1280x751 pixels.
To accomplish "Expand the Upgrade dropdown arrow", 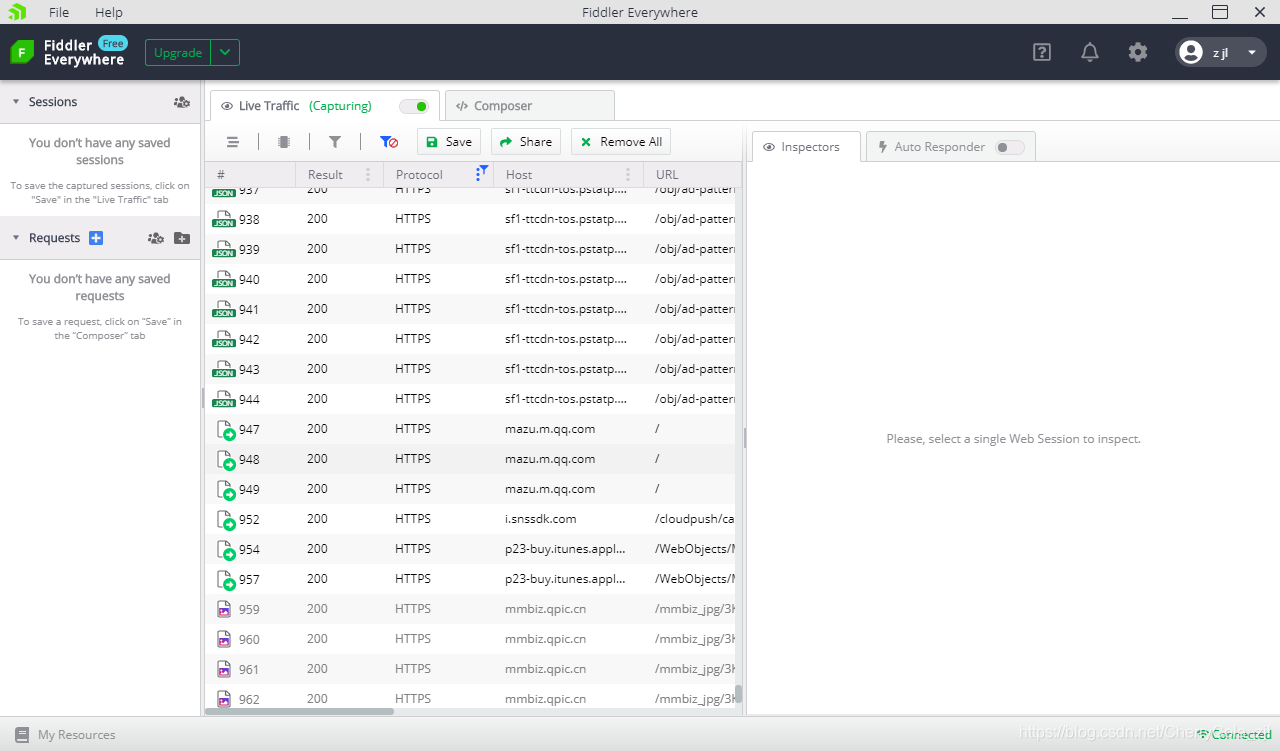I will click(x=226, y=52).
